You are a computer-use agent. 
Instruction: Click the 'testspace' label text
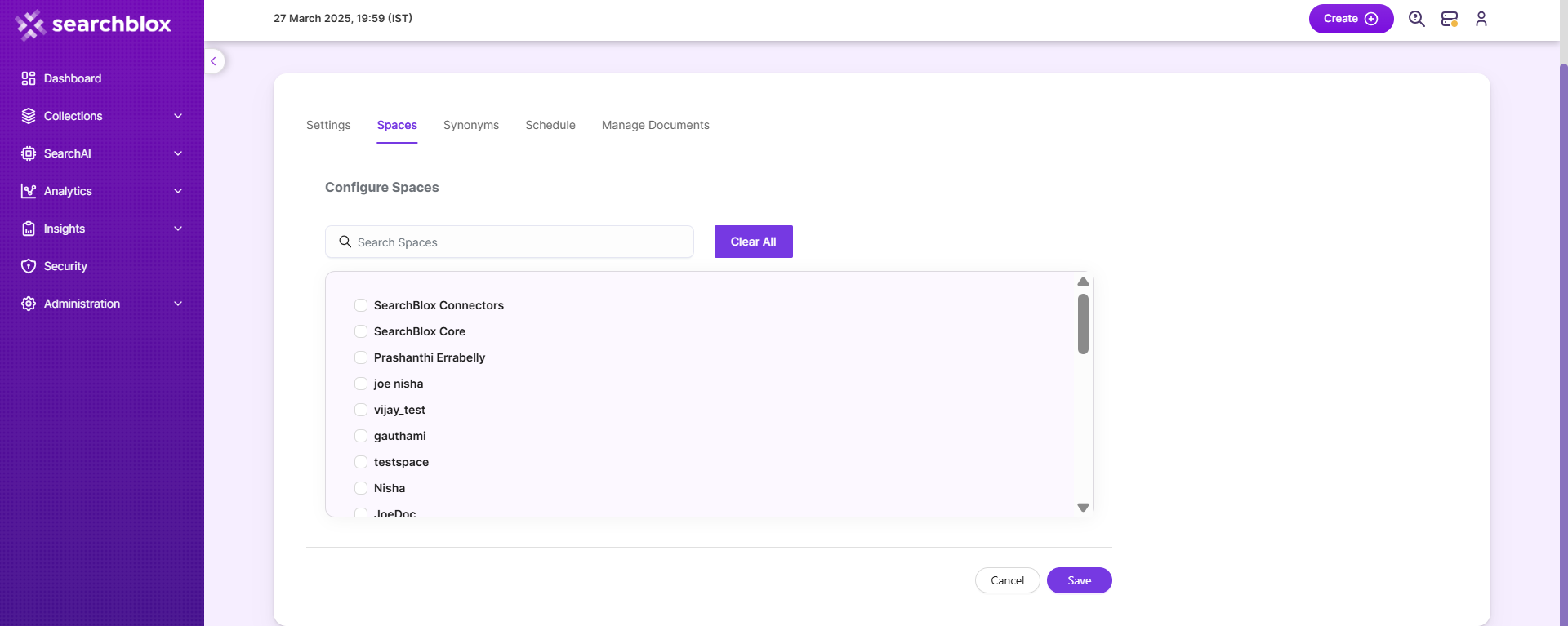[x=401, y=462]
